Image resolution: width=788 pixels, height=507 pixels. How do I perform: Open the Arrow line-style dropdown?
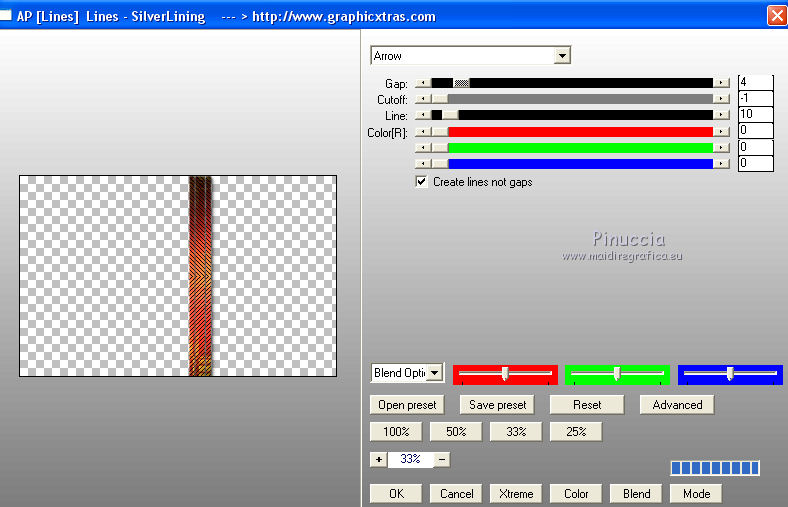(x=562, y=55)
